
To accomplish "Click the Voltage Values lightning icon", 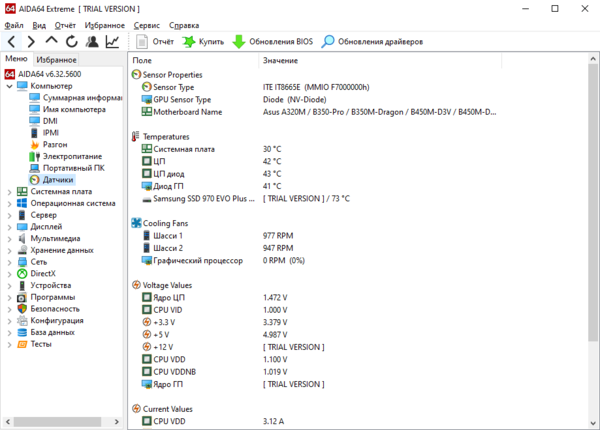I will point(136,285).
